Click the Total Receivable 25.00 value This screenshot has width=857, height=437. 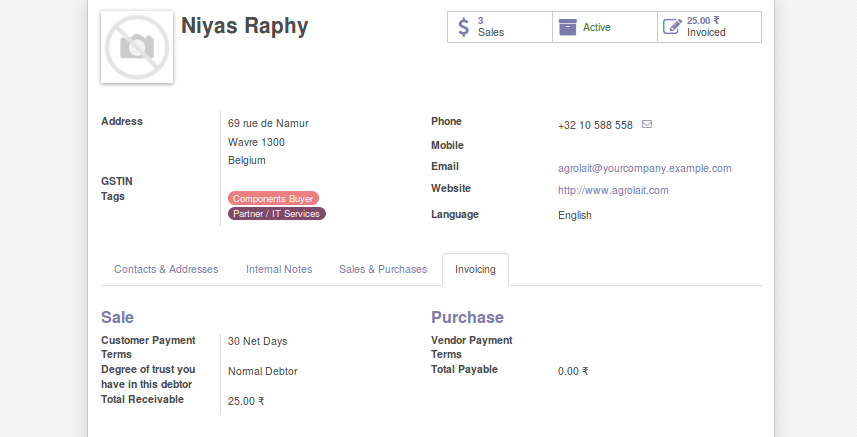246,401
